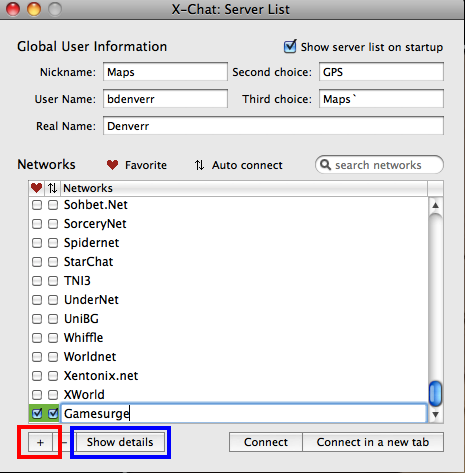Select the Sohbet.Net network row
Viewport: 465px width, 473px height.
point(228,205)
